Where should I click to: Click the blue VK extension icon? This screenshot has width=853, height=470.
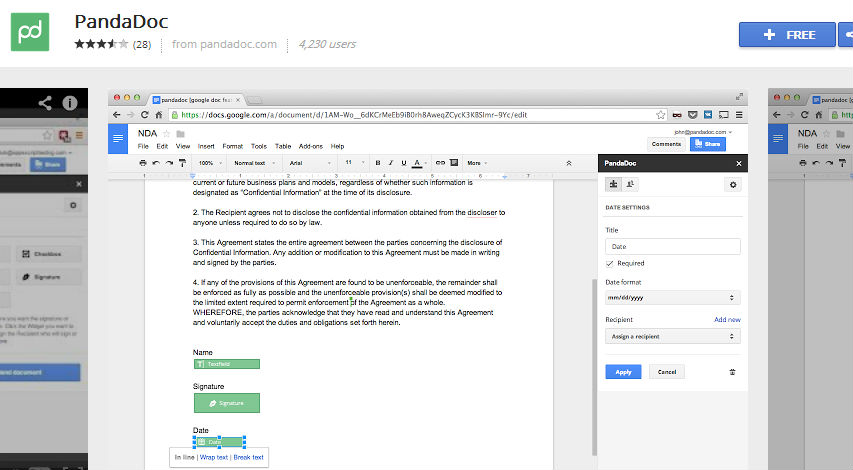click(x=708, y=115)
